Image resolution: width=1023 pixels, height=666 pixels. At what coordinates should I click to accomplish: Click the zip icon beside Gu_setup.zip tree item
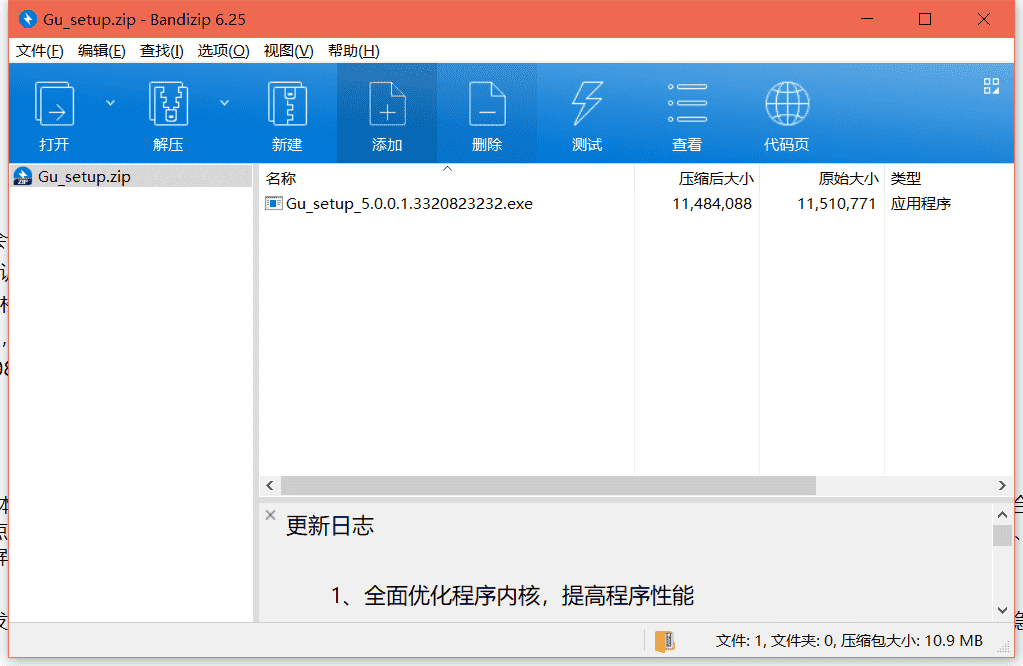pyautogui.click(x=23, y=177)
